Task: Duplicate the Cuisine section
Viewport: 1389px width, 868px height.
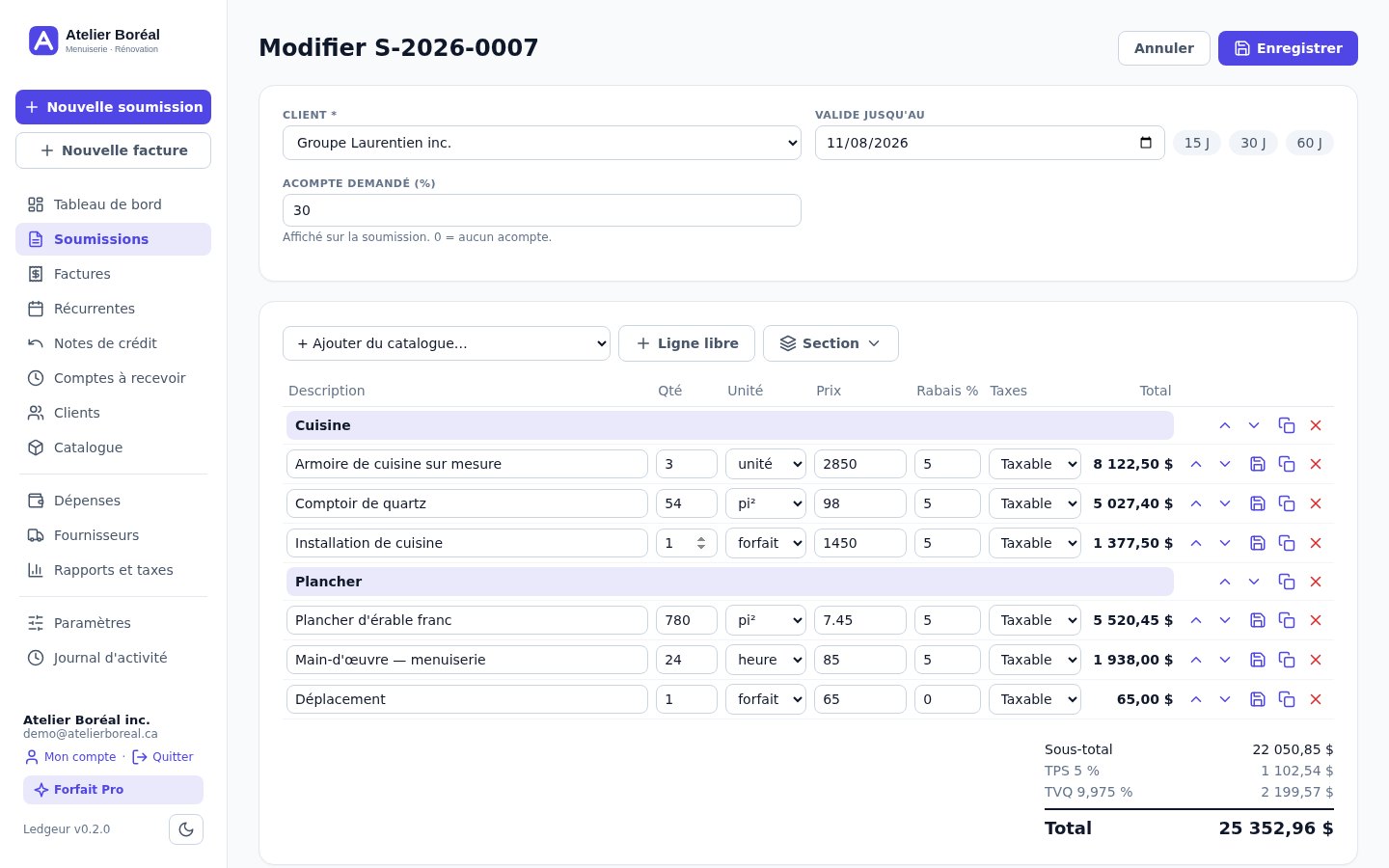Action: tap(1287, 425)
